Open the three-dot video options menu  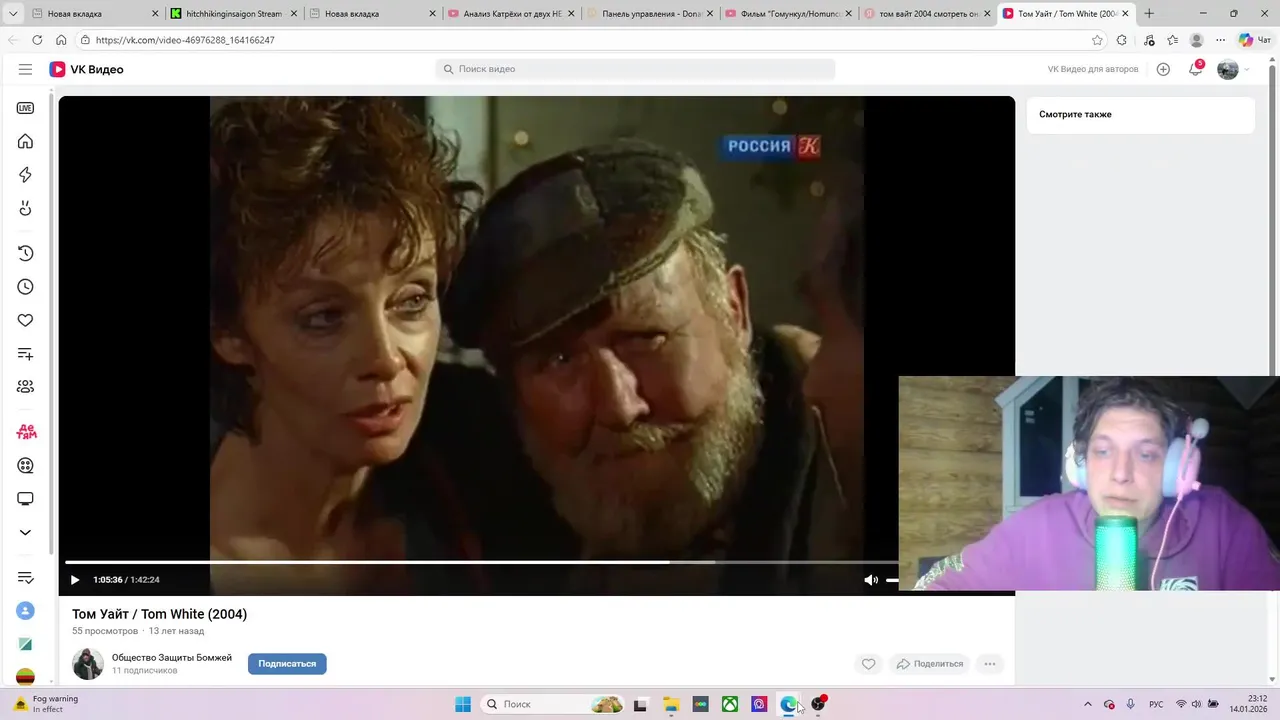pos(990,664)
